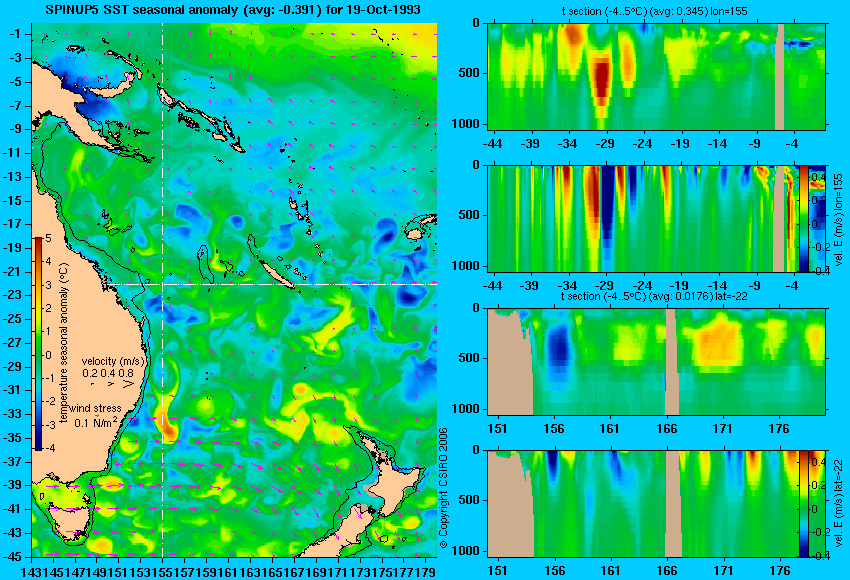Click longitude label '155' on map bottom axis
850x580 pixels.
point(163,571)
